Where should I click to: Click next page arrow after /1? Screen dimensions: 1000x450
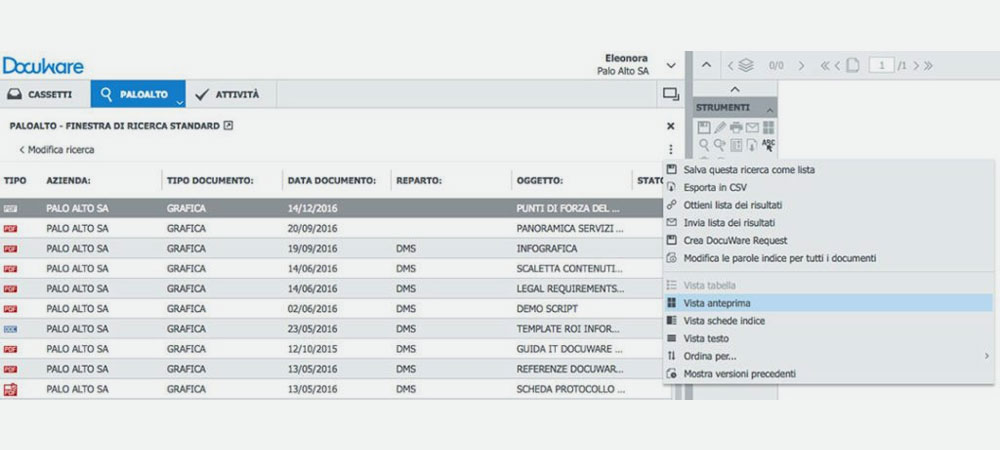[916, 66]
